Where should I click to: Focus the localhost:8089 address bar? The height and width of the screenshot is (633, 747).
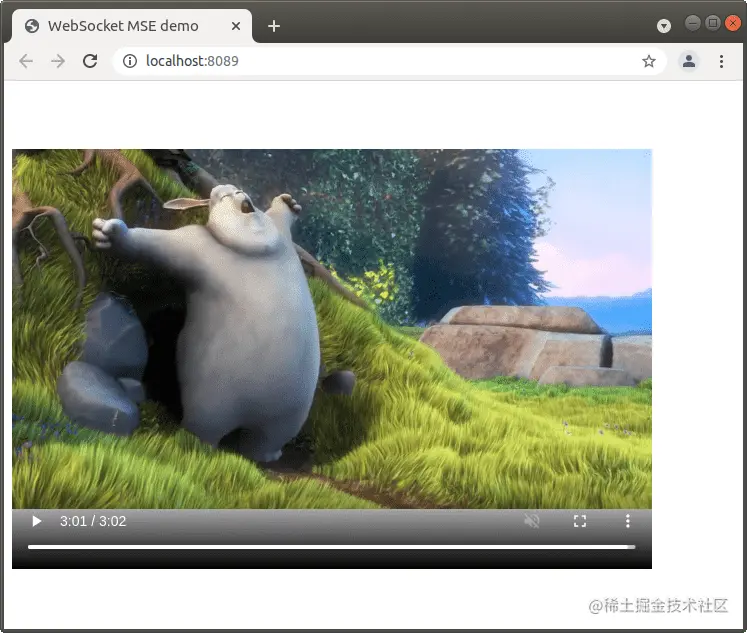pyautogui.click(x=390, y=61)
